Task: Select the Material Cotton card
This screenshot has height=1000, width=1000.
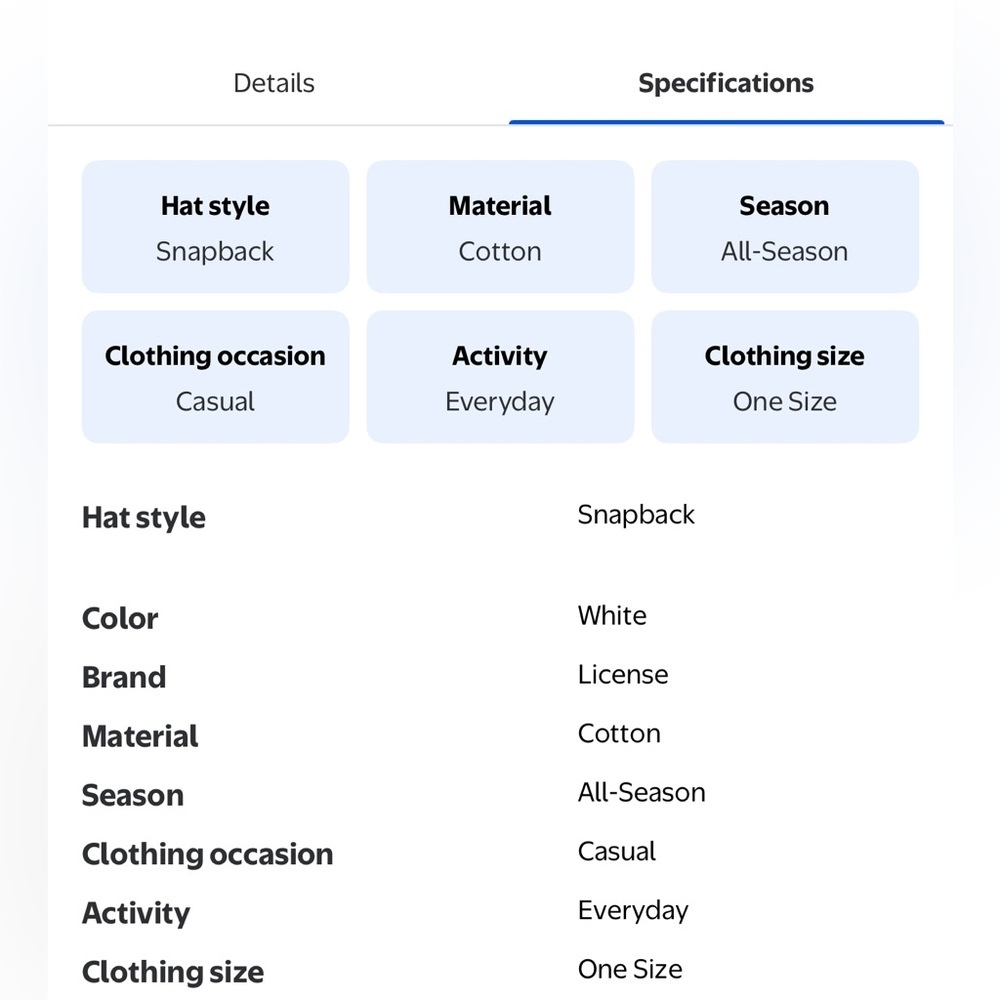Action: pos(500,227)
